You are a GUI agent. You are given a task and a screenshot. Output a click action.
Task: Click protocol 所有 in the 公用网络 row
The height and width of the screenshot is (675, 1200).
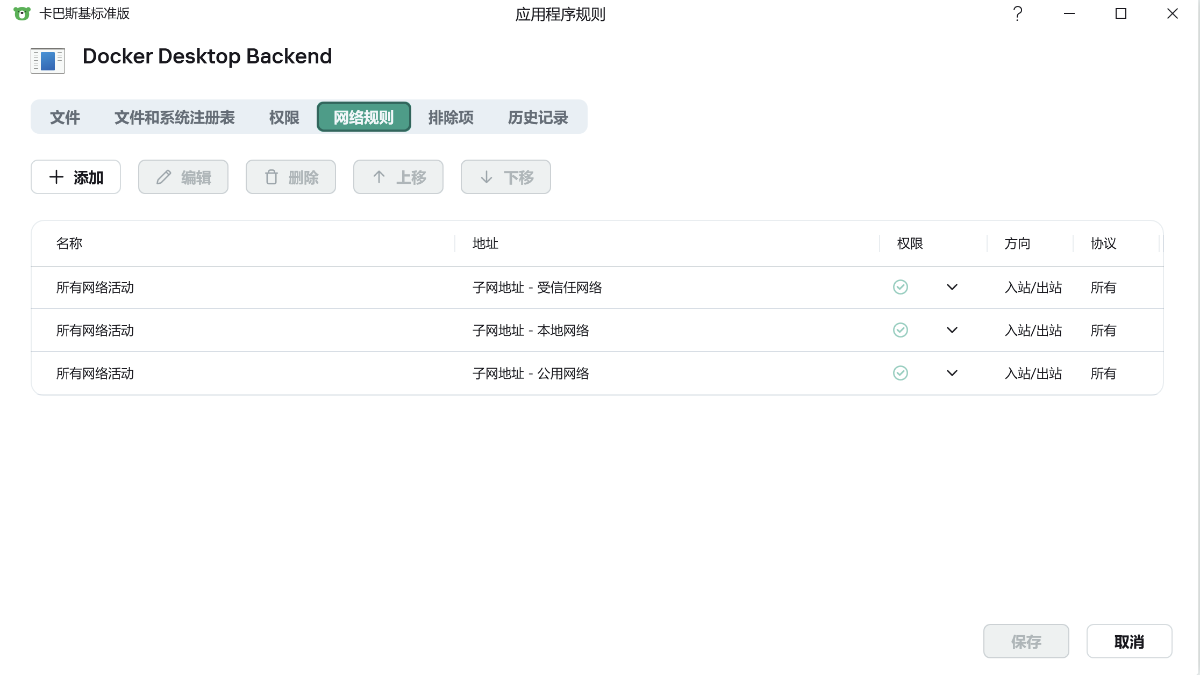pyautogui.click(x=1103, y=373)
